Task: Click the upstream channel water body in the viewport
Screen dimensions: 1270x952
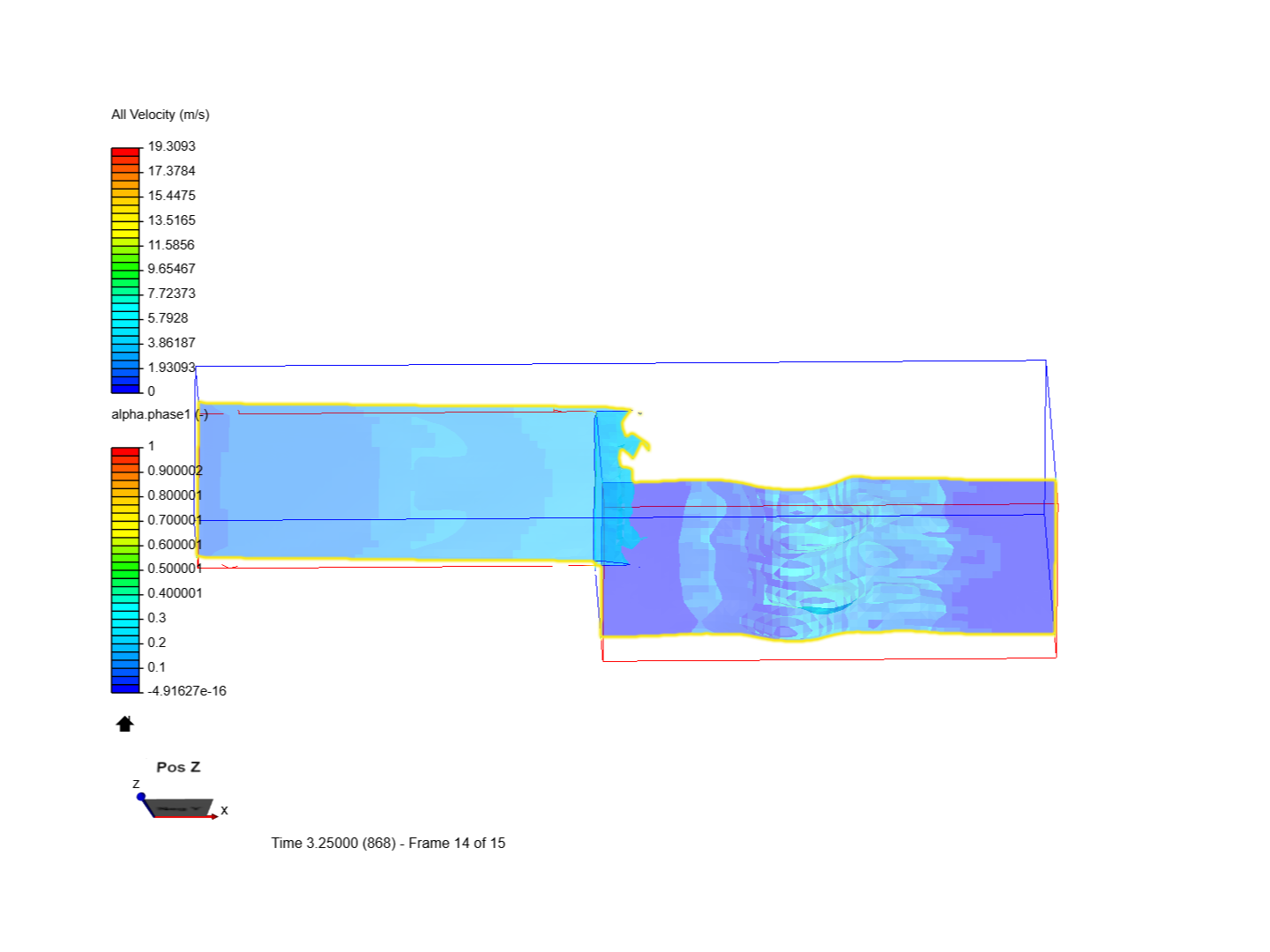Action: (397, 485)
